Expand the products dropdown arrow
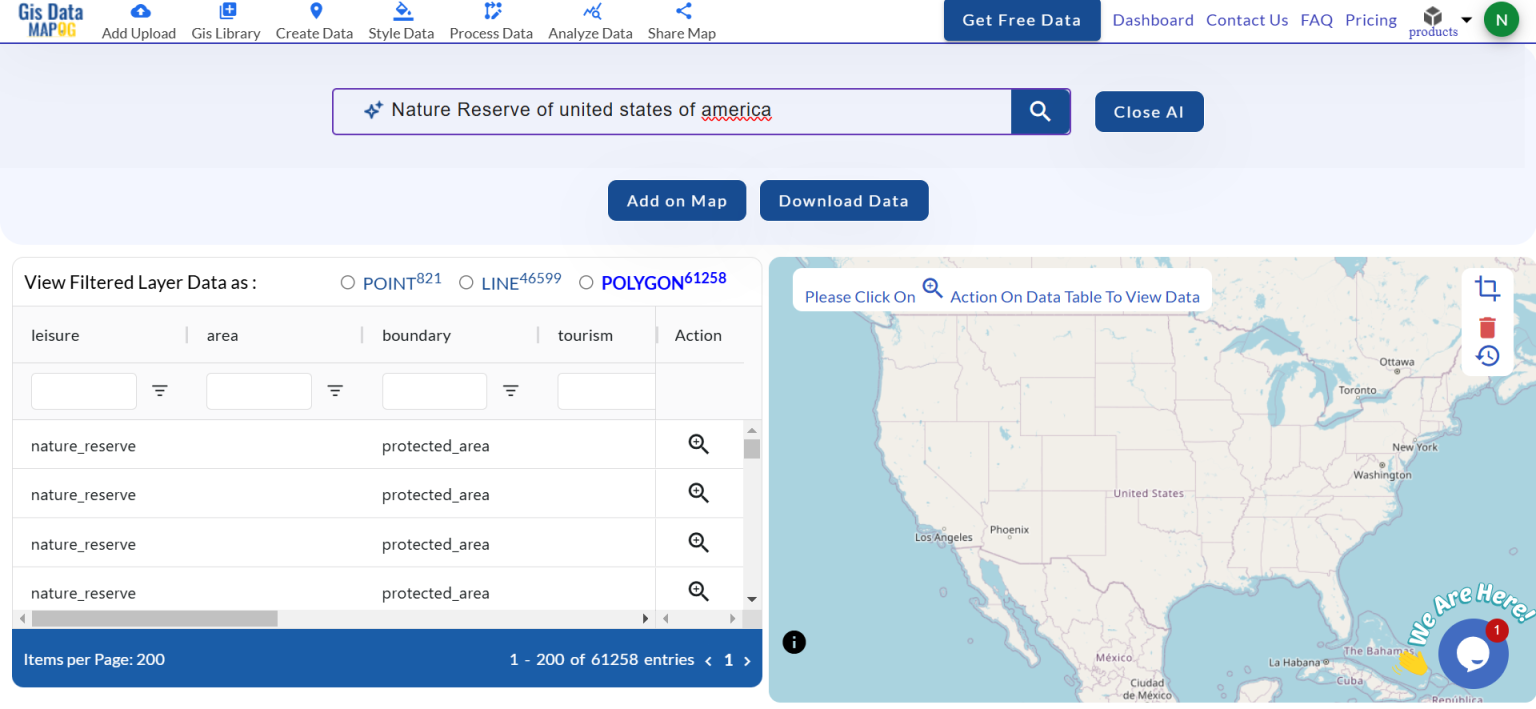Image resolution: width=1536 pixels, height=709 pixels. tap(1466, 20)
